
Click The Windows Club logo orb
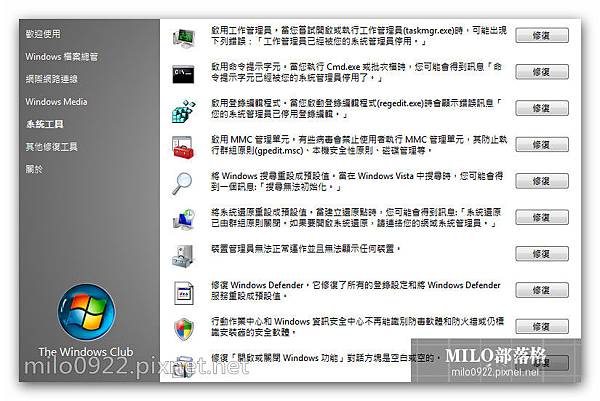86,312
